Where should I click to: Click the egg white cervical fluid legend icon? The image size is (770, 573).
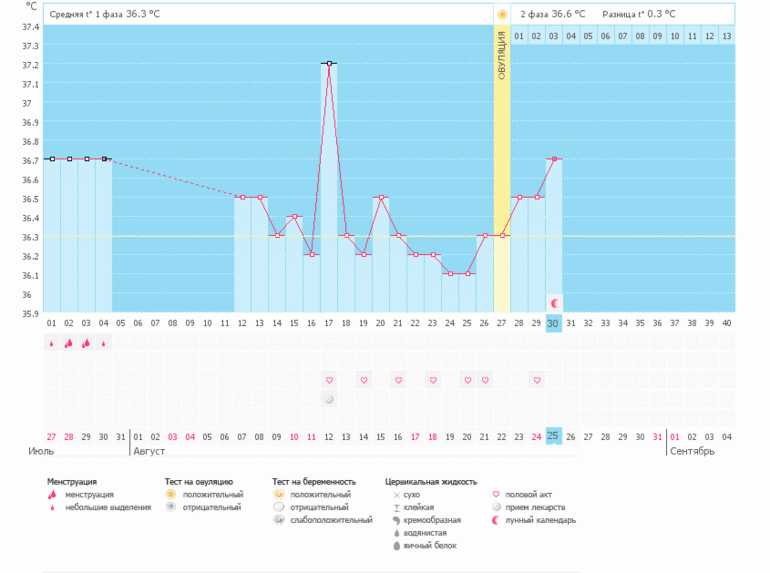point(397,546)
